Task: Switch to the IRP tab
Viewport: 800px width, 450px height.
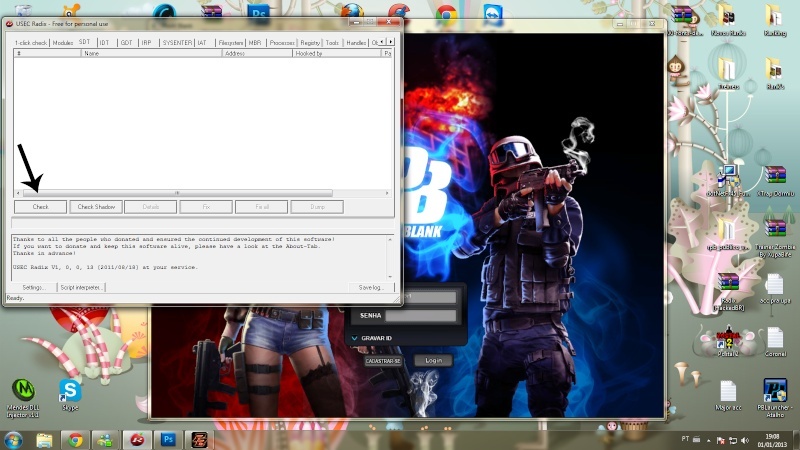Action: (147, 43)
